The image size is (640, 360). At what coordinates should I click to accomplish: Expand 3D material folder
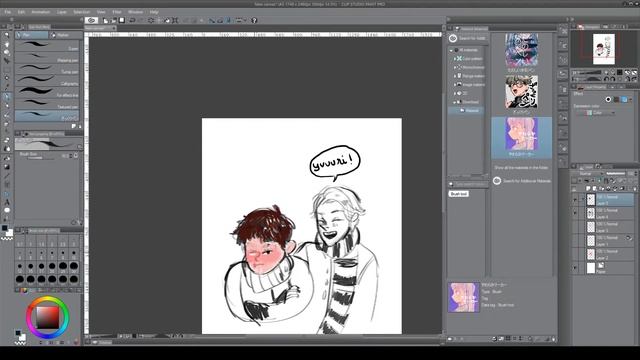pyautogui.click(x=455, y=93)
